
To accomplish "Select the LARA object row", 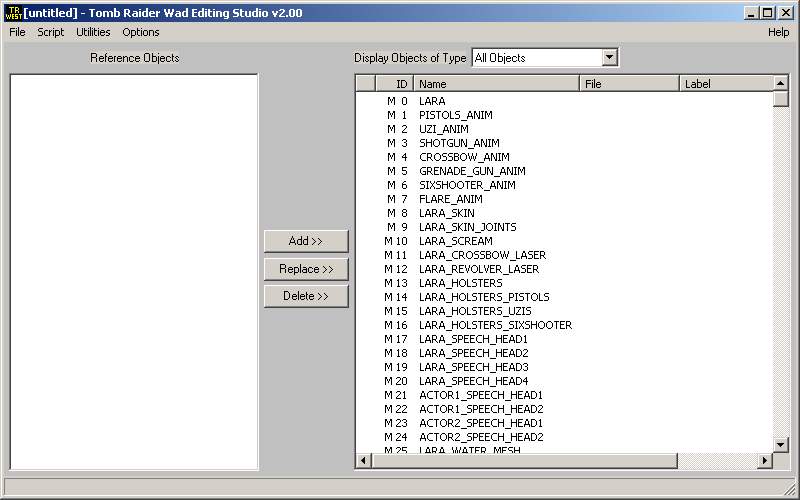I will pyautogui.click(x=565, y=101).
